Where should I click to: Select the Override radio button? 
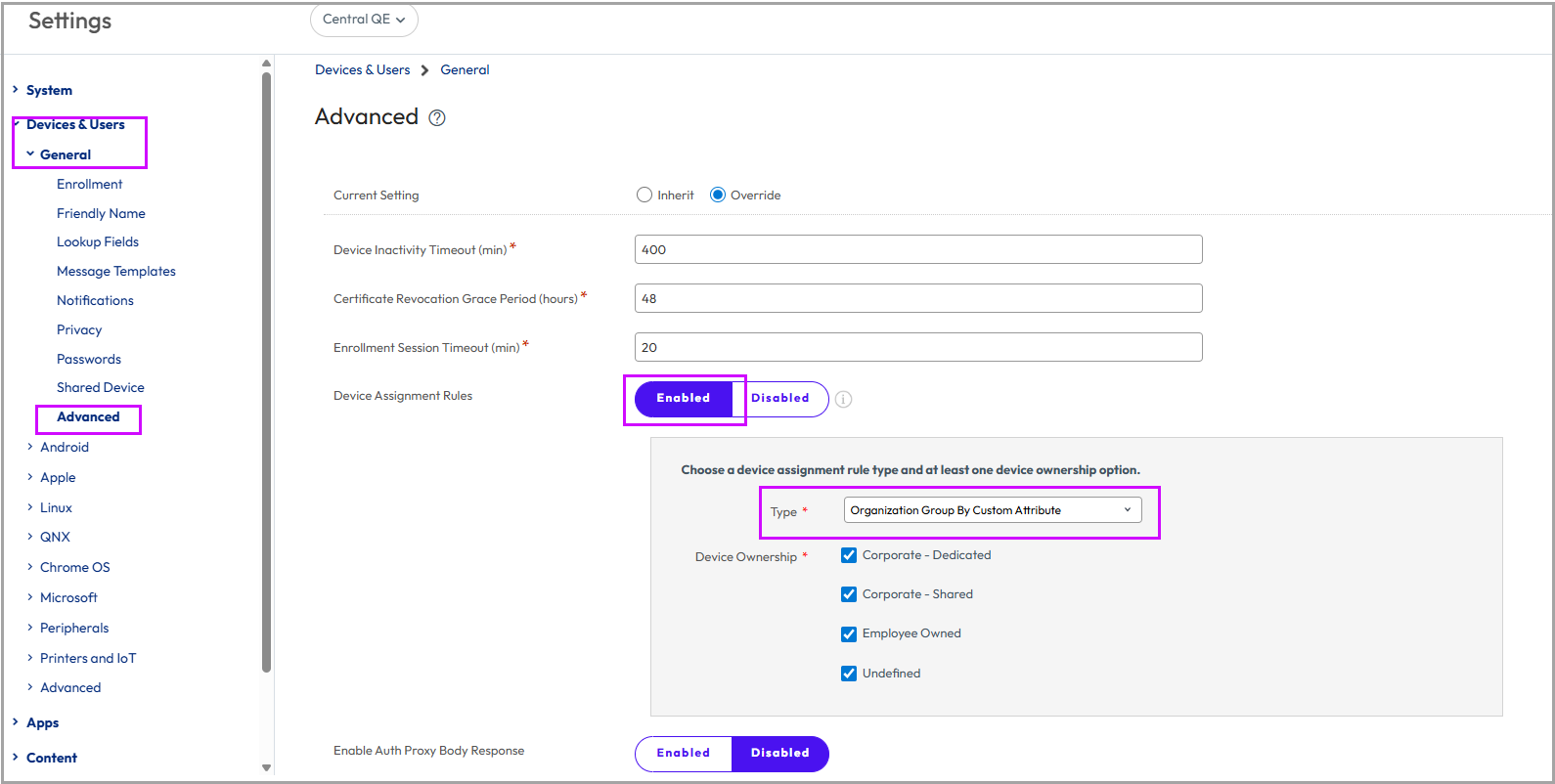click(718, 195)
